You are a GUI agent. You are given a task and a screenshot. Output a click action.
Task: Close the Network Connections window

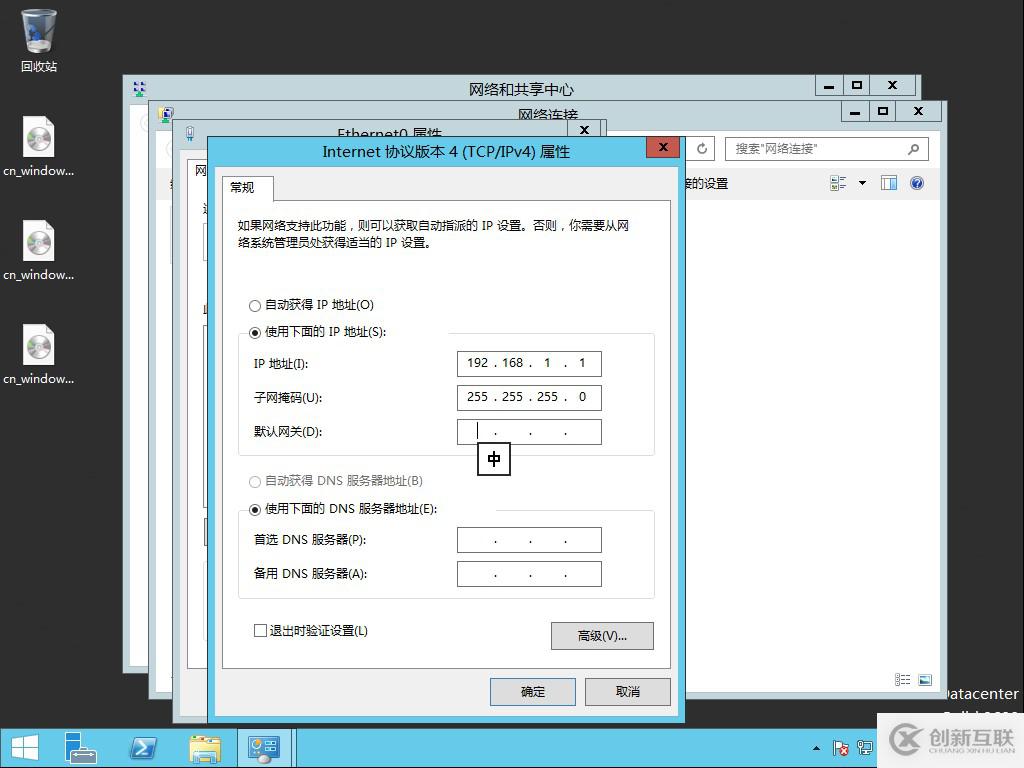(919, 111)
